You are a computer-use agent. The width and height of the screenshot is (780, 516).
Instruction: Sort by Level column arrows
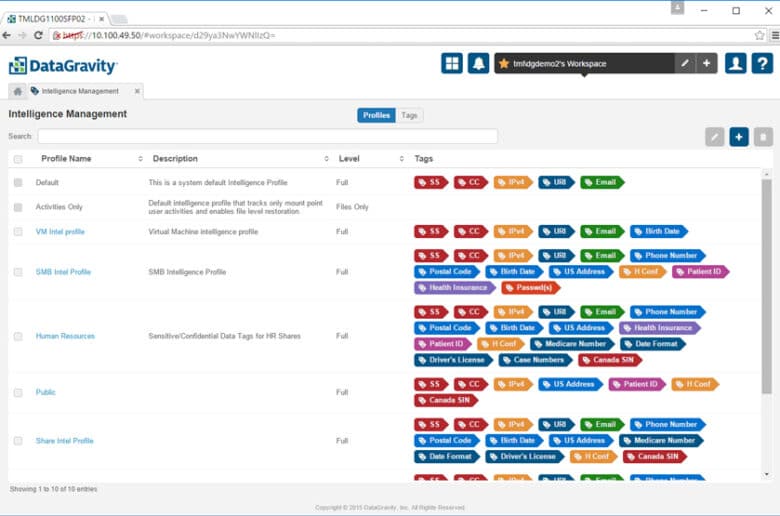(x=401, y=159)
